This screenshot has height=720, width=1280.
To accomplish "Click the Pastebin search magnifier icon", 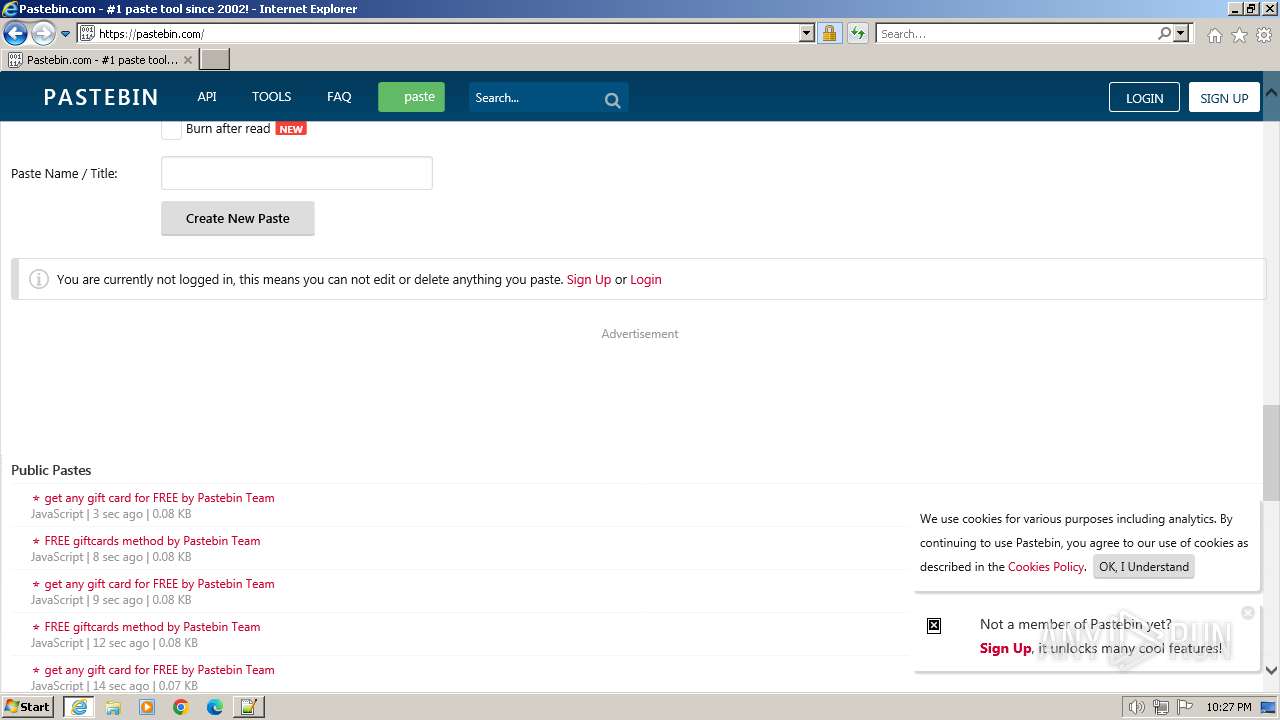I will tap(613, 99).
